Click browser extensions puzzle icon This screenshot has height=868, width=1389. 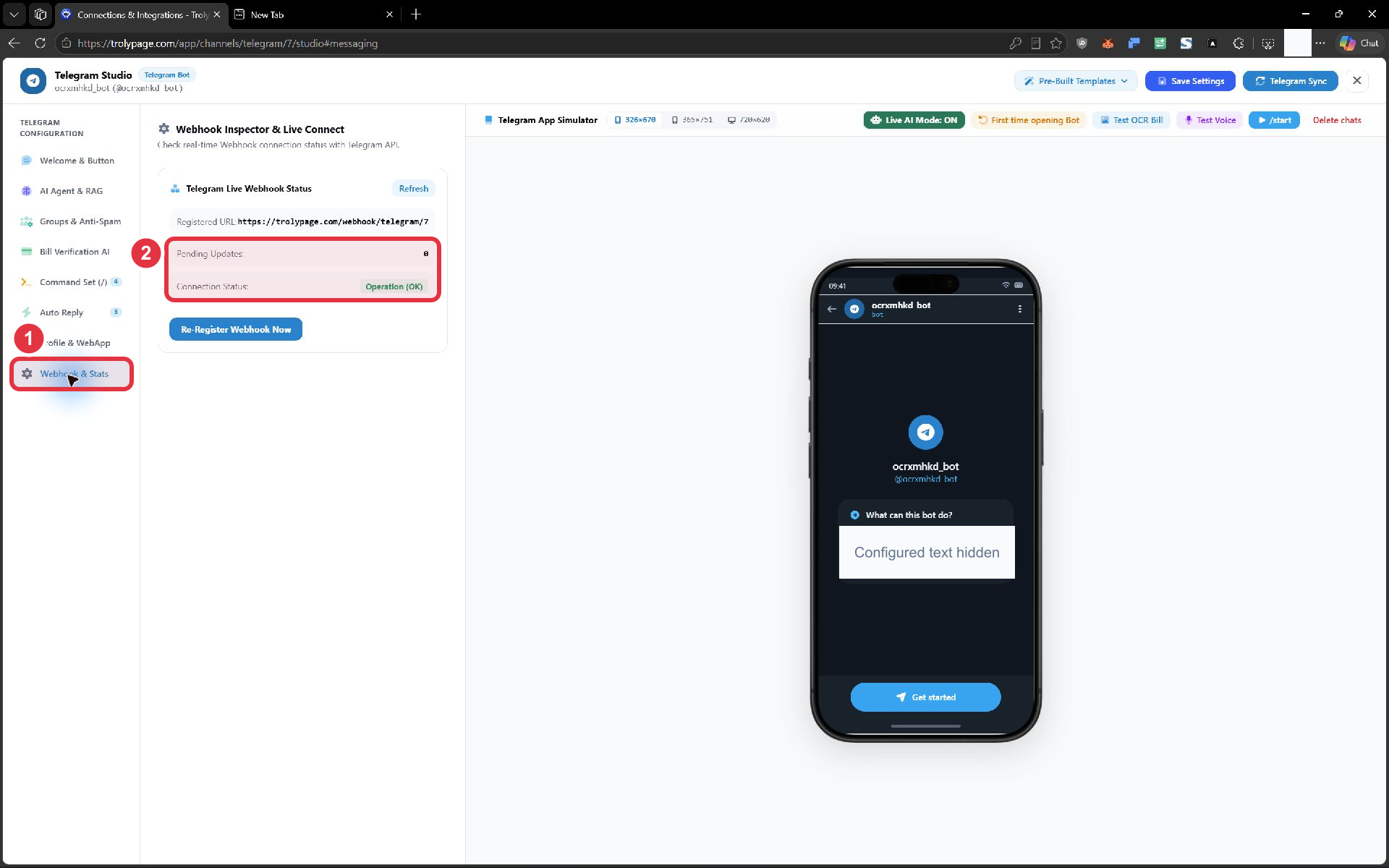click(1239, 43)
